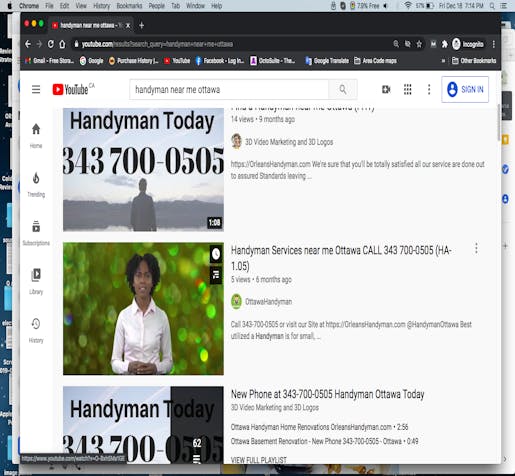Open Ottawa Handyman Home Renovations 2:56 item
Screen dimensions: 515x476
click(x=319, y=427)
